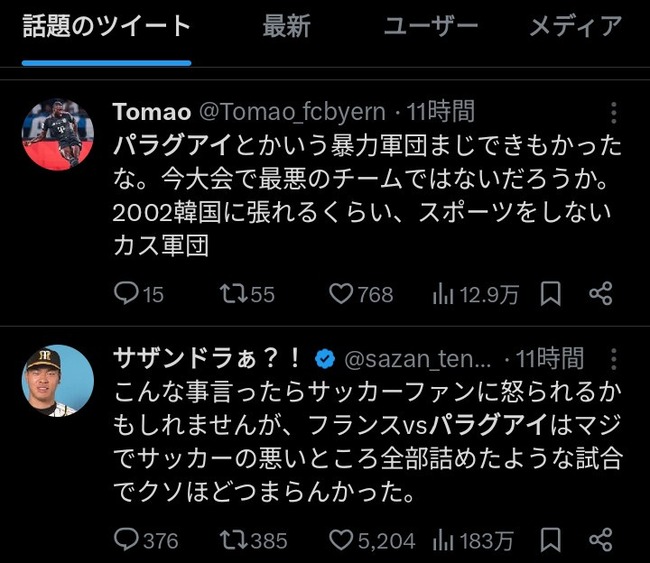Switch to the ユーザー tab
This screenshot has width=650, height=563.
[x=431, y=26]
